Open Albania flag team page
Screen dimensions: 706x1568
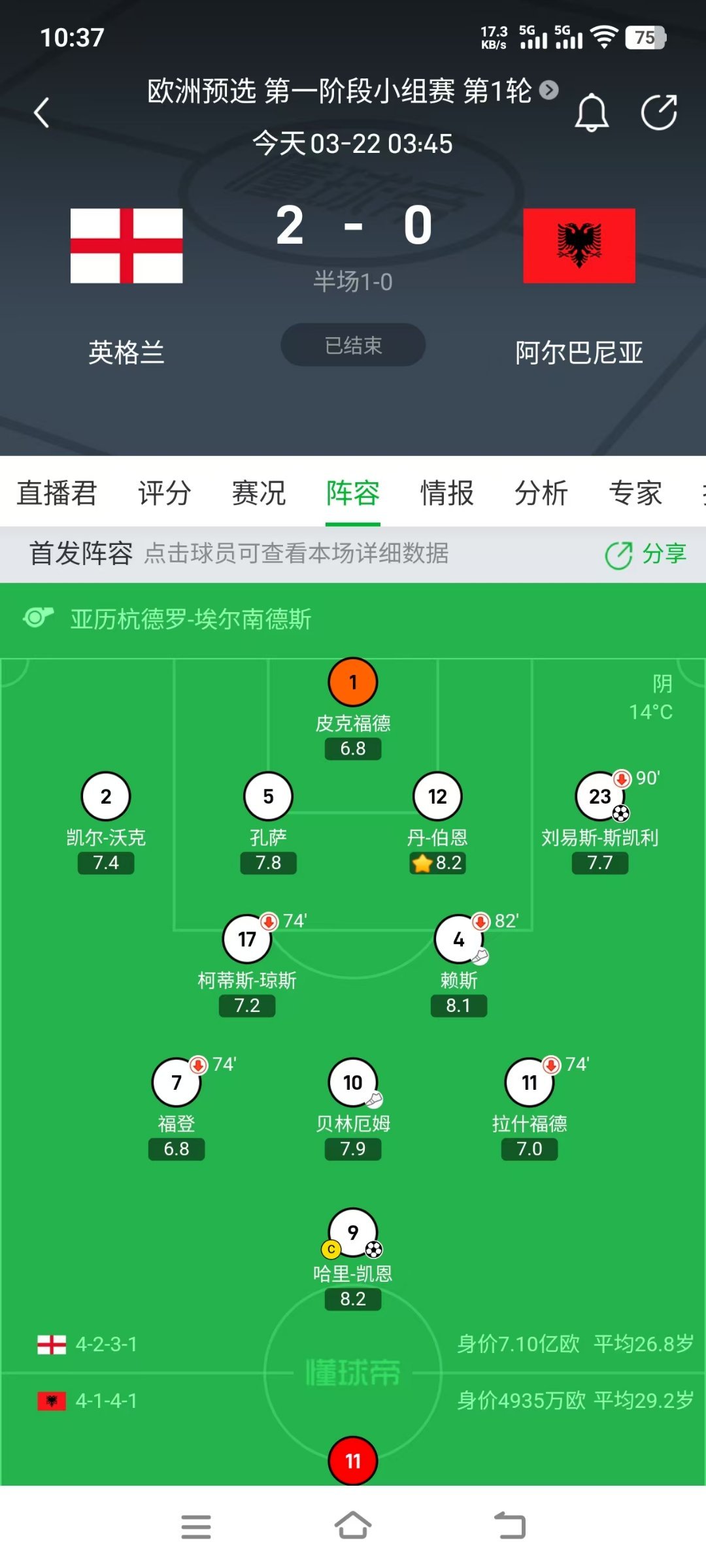579,246
